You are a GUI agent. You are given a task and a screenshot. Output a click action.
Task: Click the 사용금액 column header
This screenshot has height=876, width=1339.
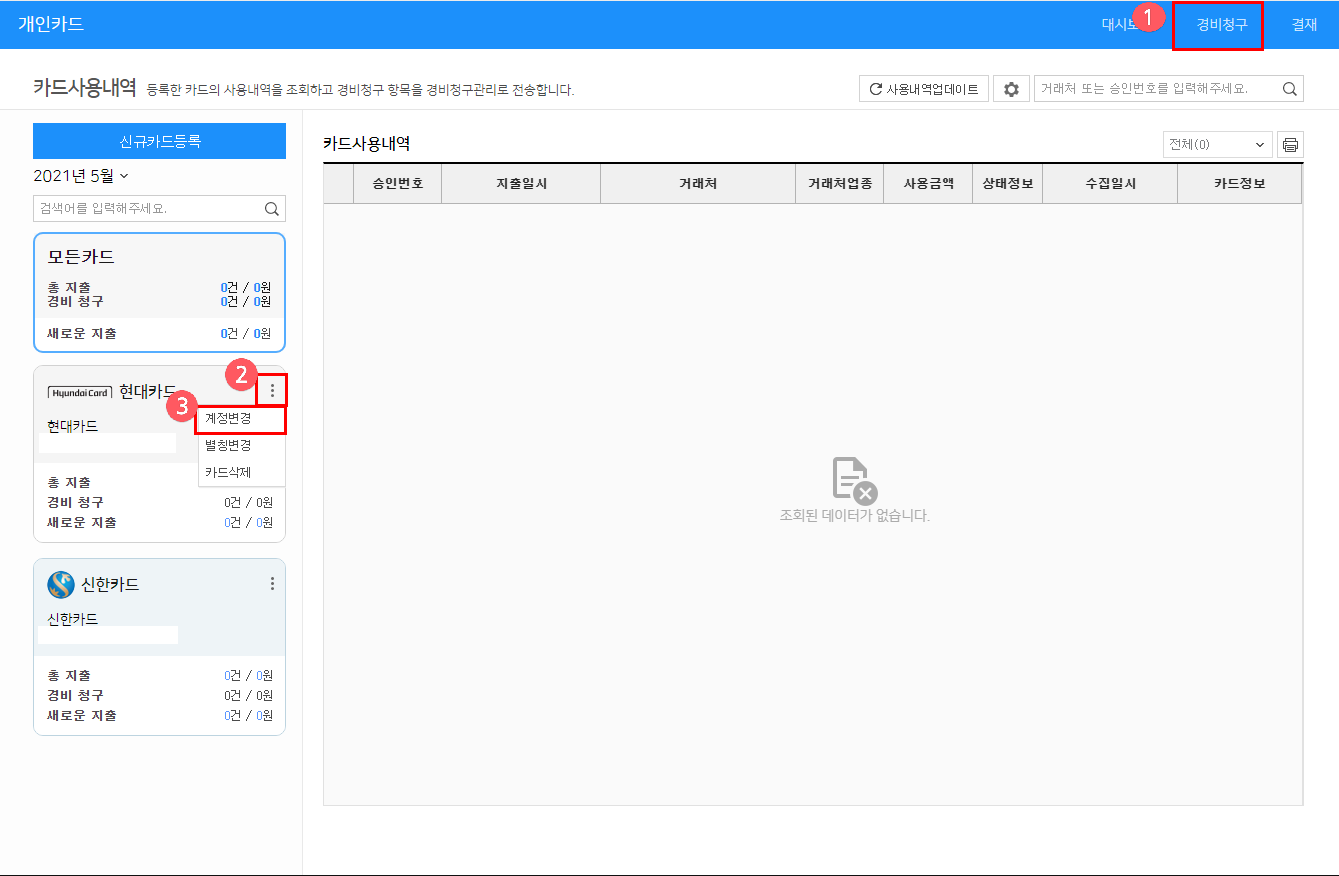[928, 184]
